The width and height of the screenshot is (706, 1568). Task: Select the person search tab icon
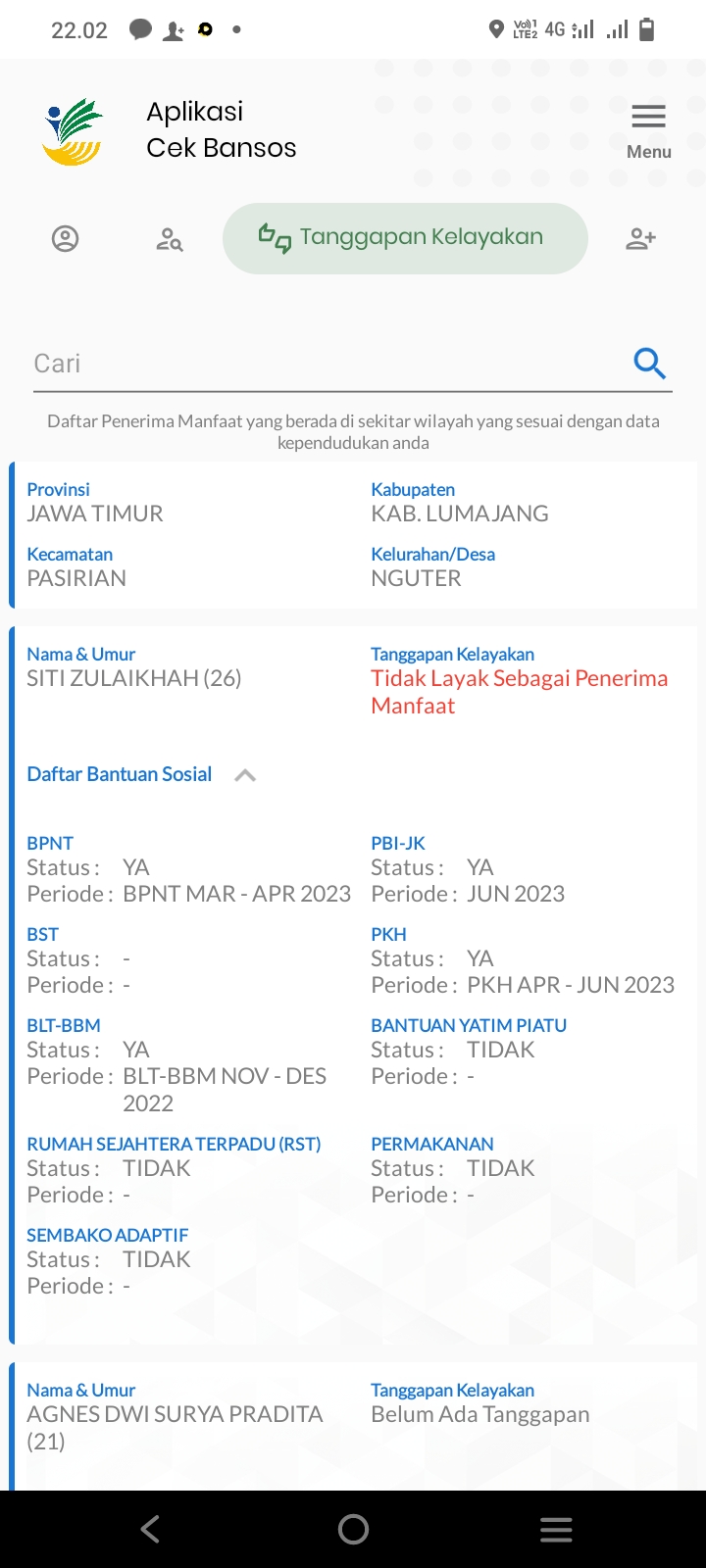170,239
